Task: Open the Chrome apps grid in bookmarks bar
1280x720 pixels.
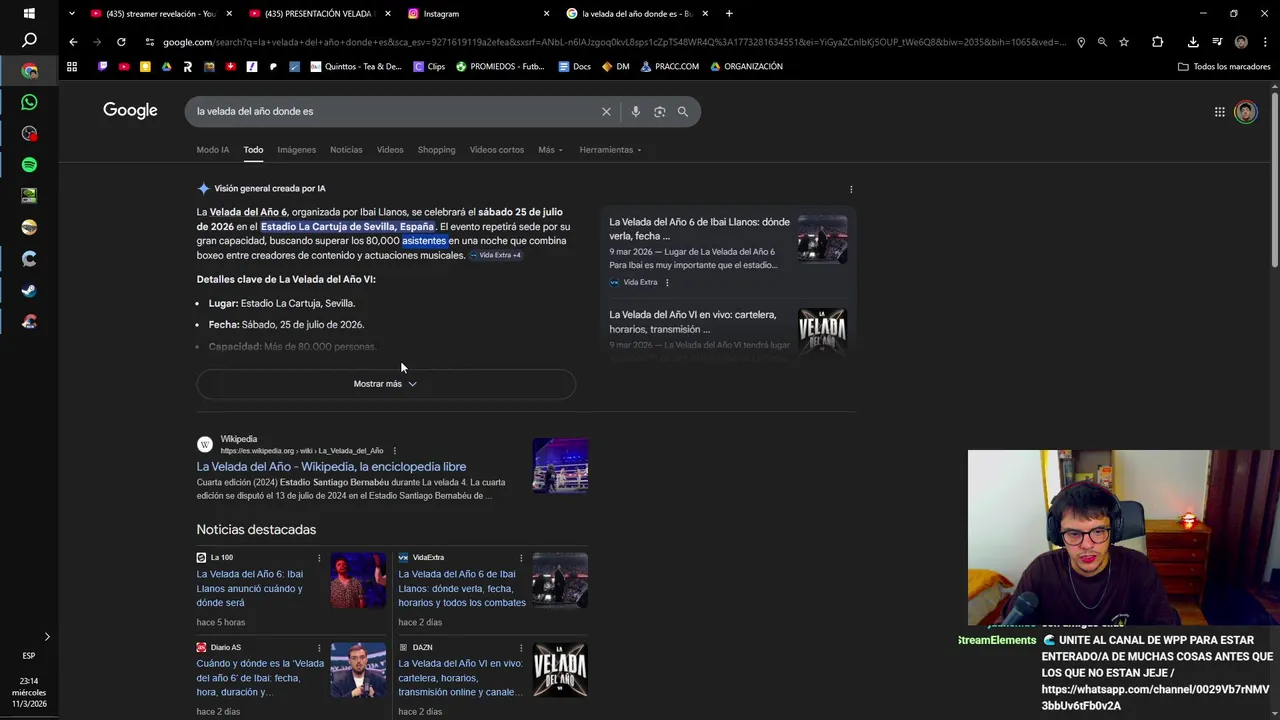Action: coord(72,66)
